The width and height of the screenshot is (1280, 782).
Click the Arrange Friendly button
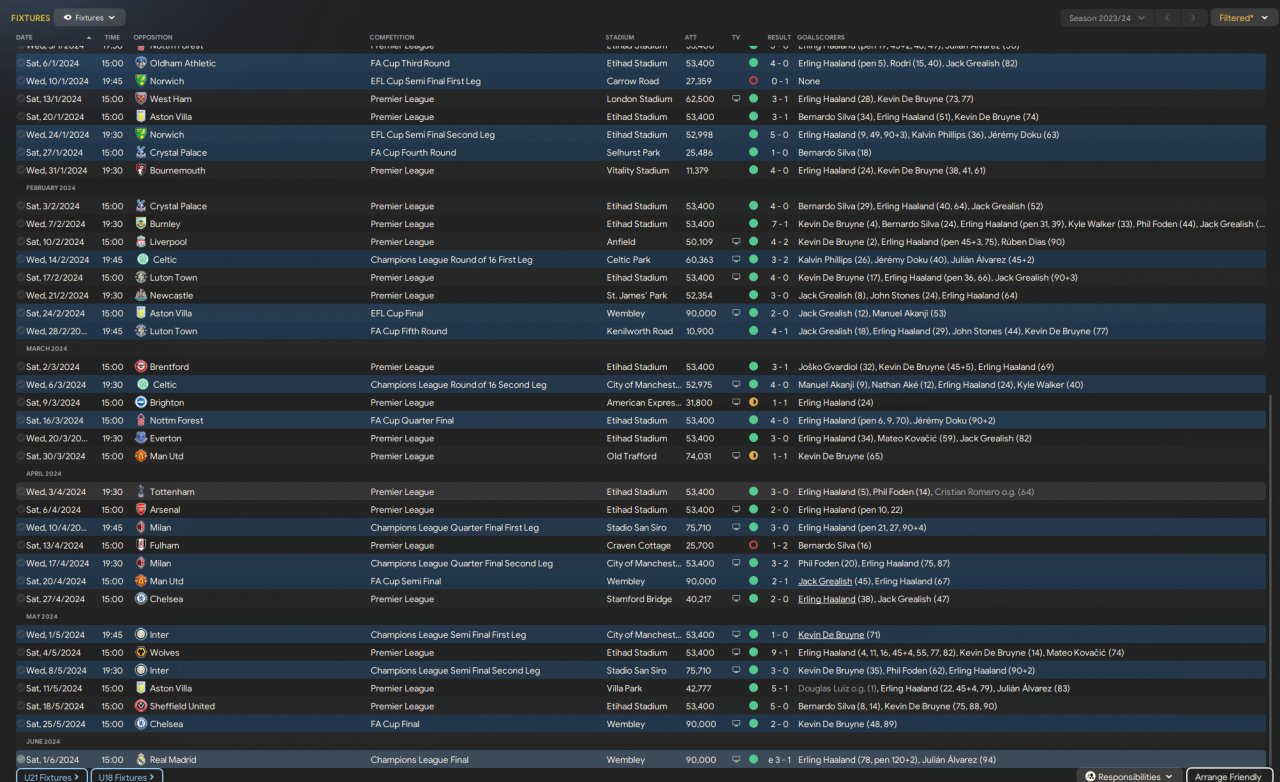1229,776
